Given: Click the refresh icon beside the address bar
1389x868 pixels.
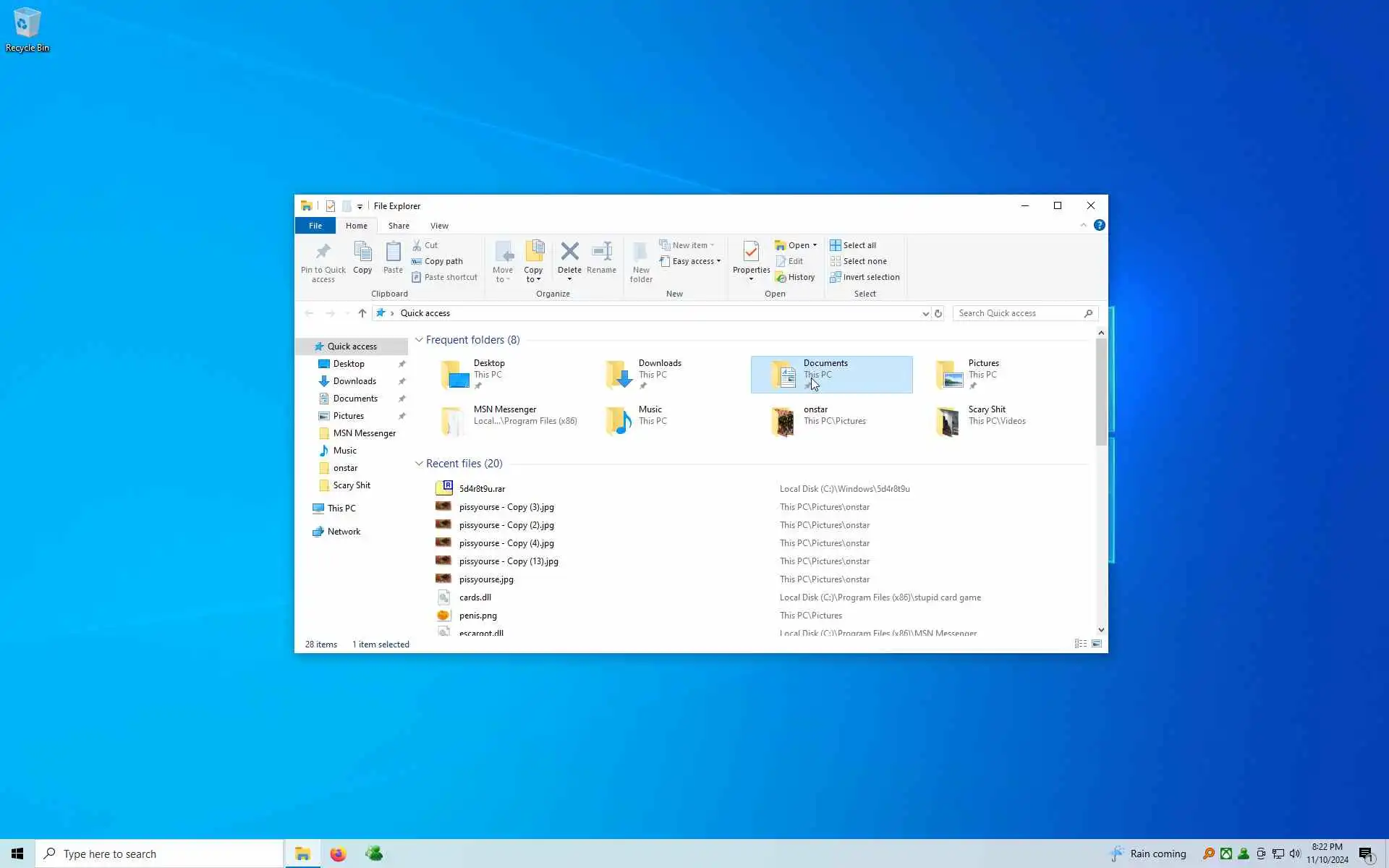Looking at the screenshot, I should [938, 313].
